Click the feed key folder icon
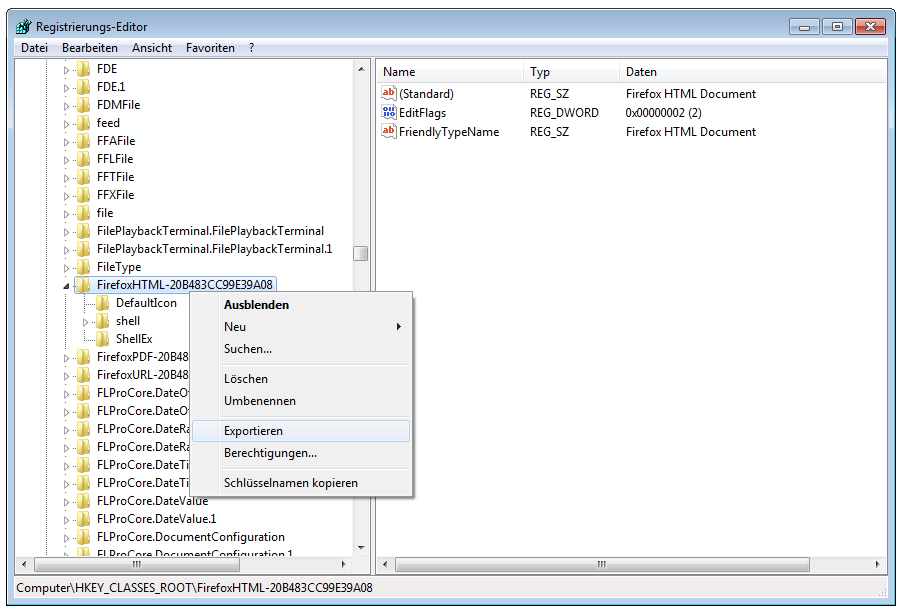The width and height of the screenshot is (902, 612). 84,123
